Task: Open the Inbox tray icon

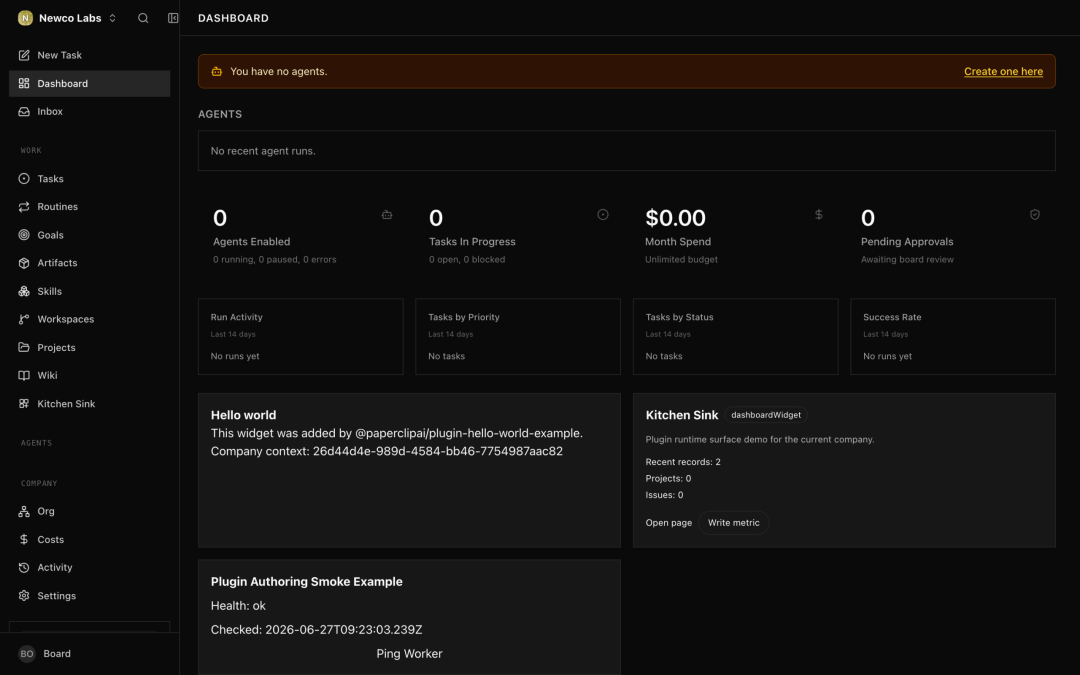Action: (24, 112)
